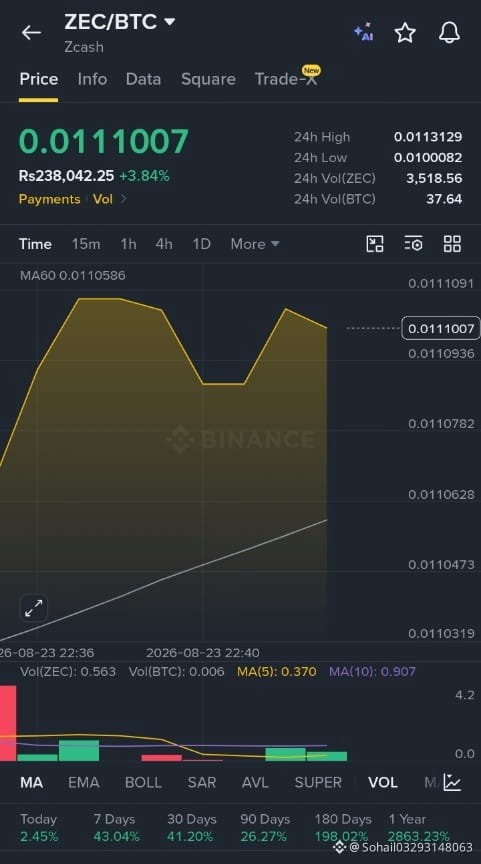This screenshot has height=864, width=481.
Task: Open the chart snapshot icon
Action: (375, 244)
